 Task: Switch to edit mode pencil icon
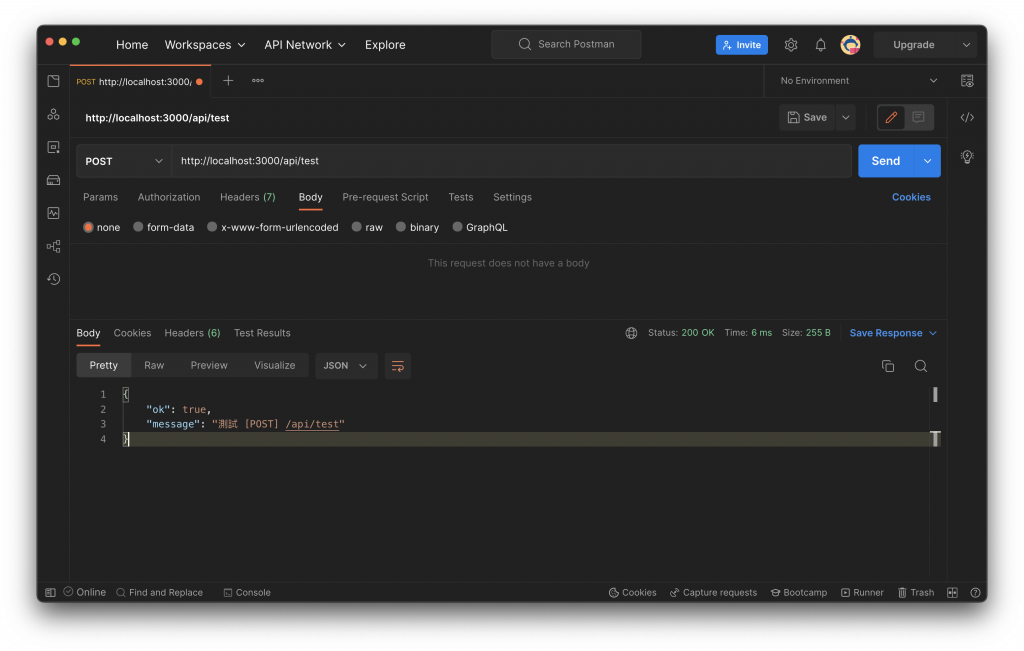891,118
